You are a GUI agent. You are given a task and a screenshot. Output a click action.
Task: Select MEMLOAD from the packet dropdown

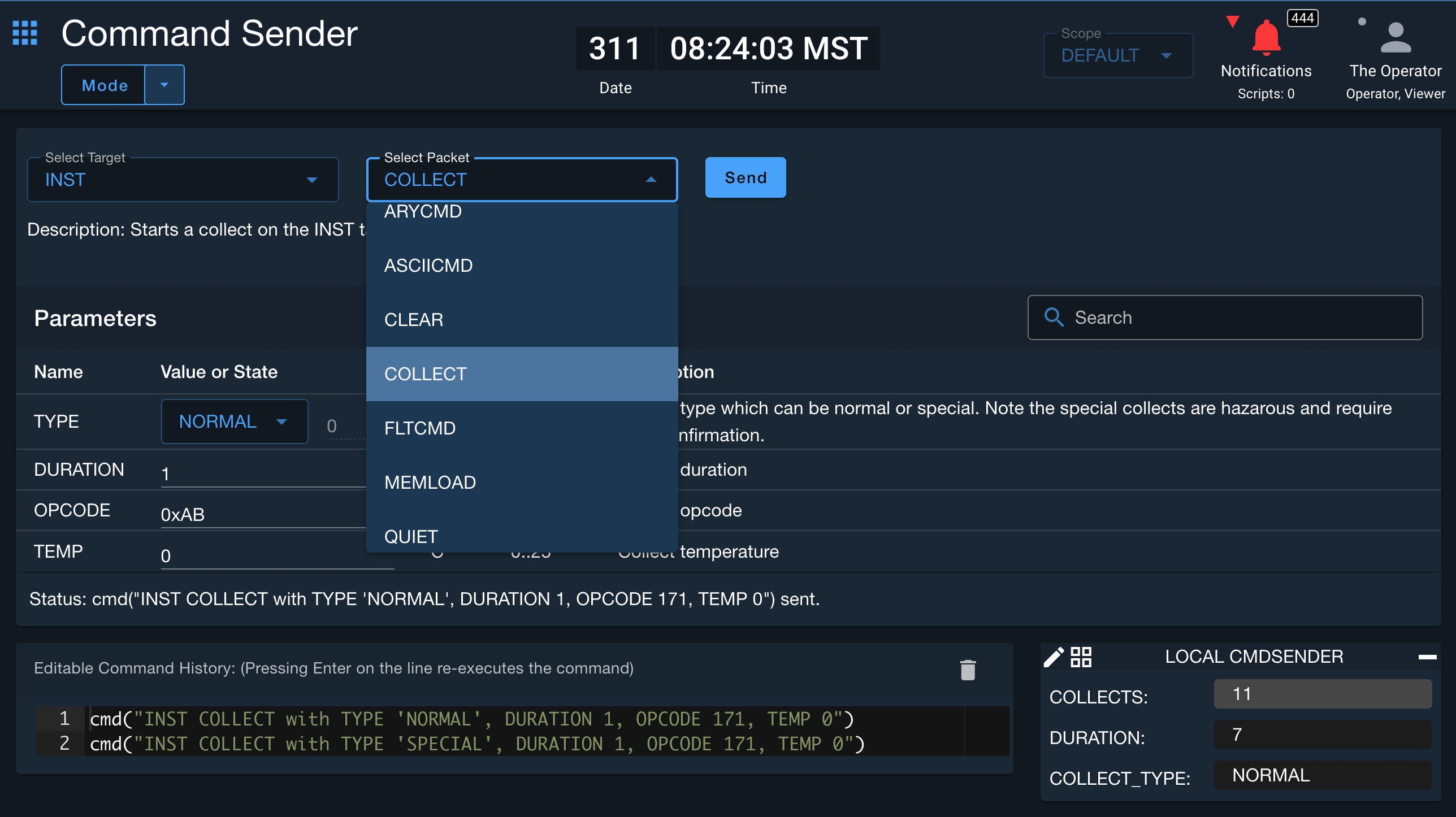pos(429,482)
